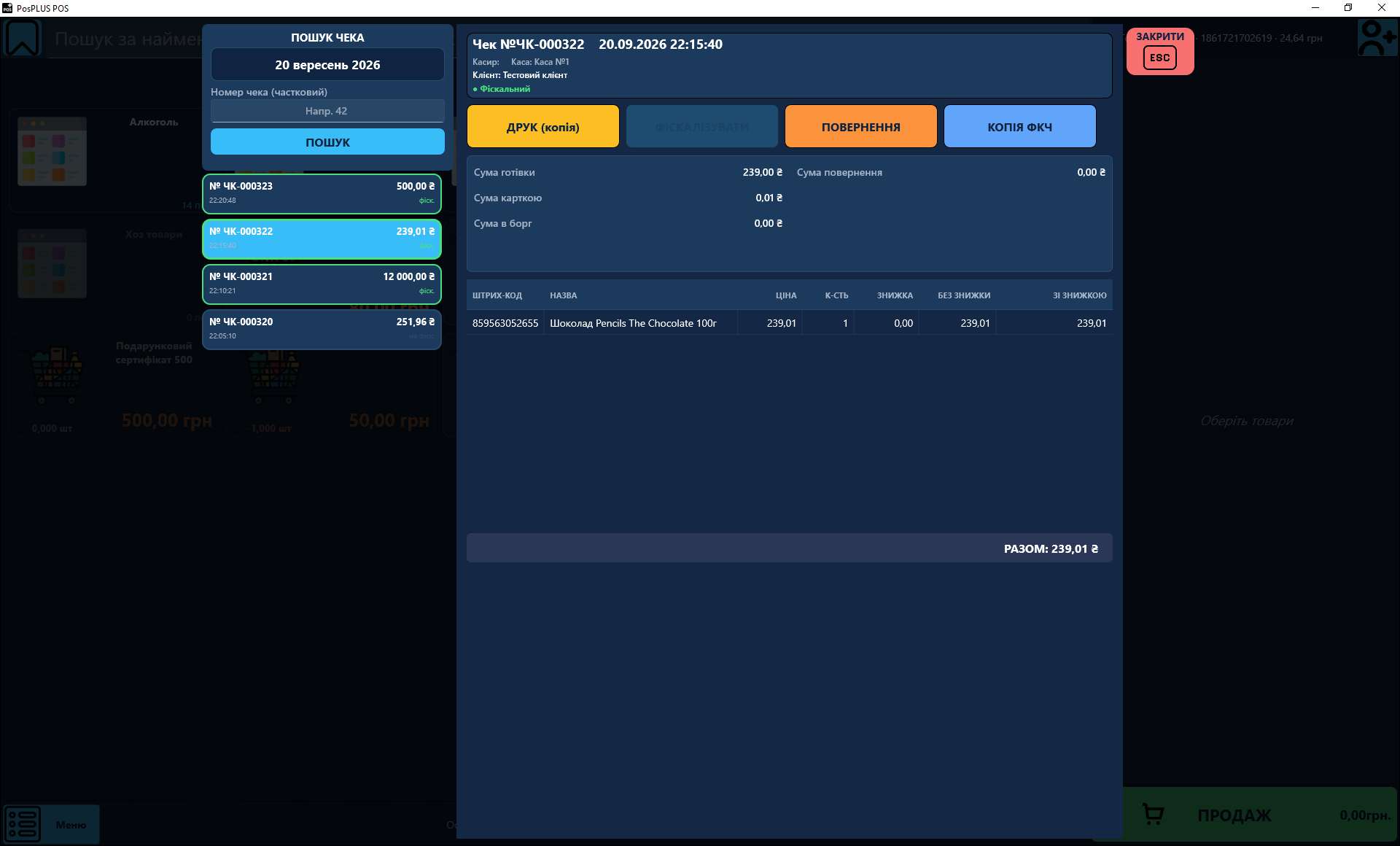Click the ПОВЕРНЕННЯ button
Screen dimensions: 1400x846
click(x=860, y=126)
